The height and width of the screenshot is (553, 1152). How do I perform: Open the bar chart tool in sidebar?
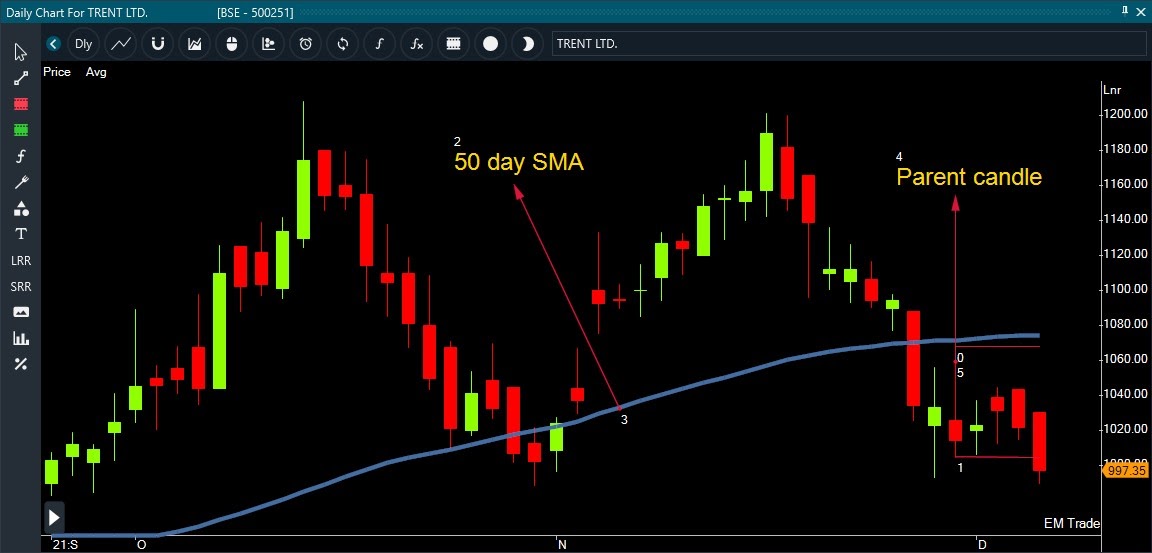(x=21, y=339)
